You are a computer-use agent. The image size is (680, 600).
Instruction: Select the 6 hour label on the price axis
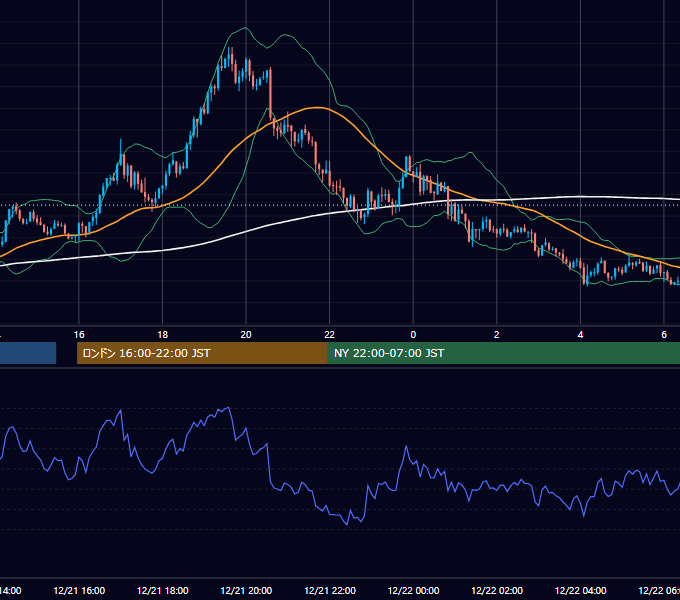664,335
